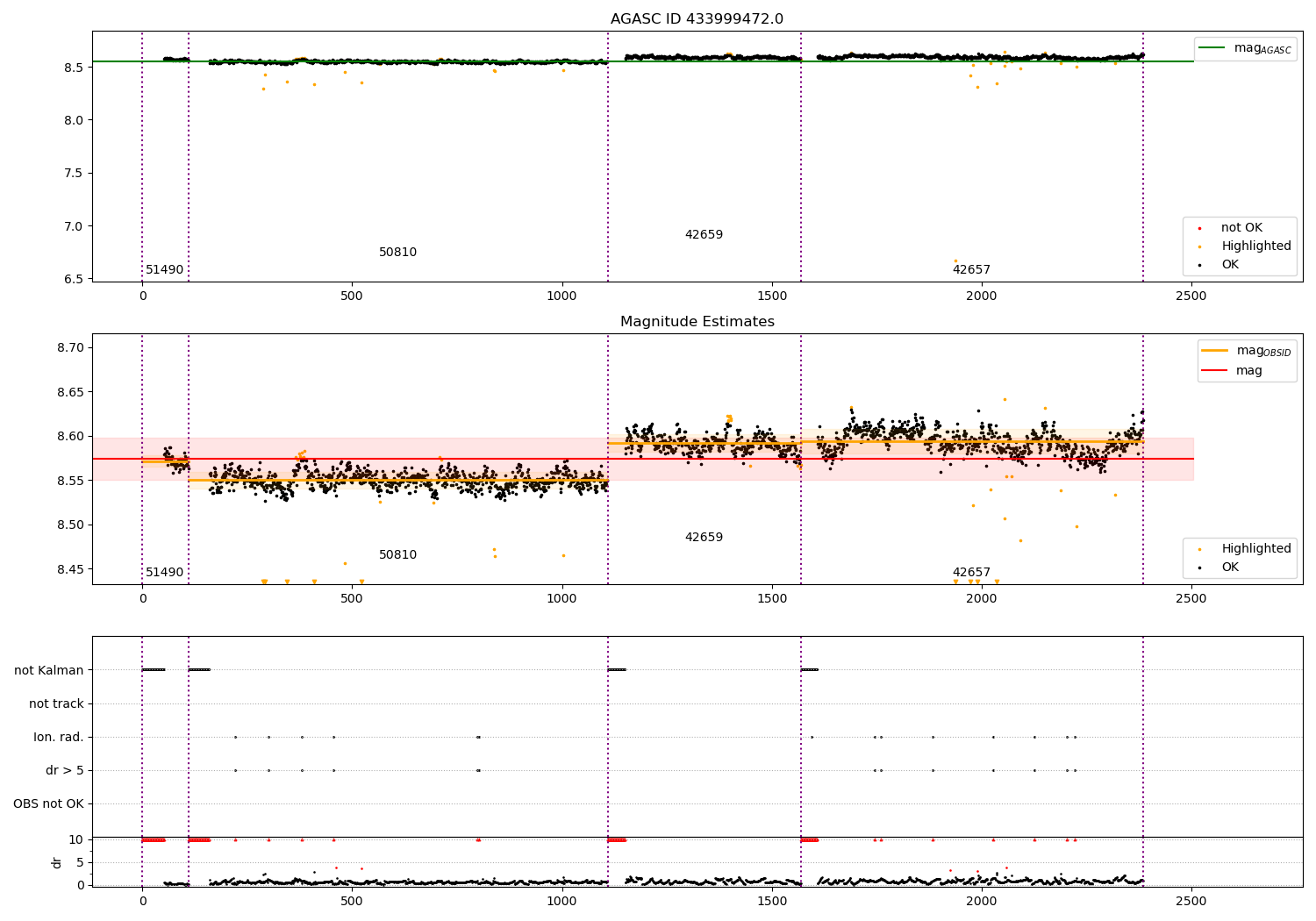The height and width of the screenshot is (921, 1316).
Task: Click the "8.60" y-axis tick in middle plot
Action: pos(71,437)
